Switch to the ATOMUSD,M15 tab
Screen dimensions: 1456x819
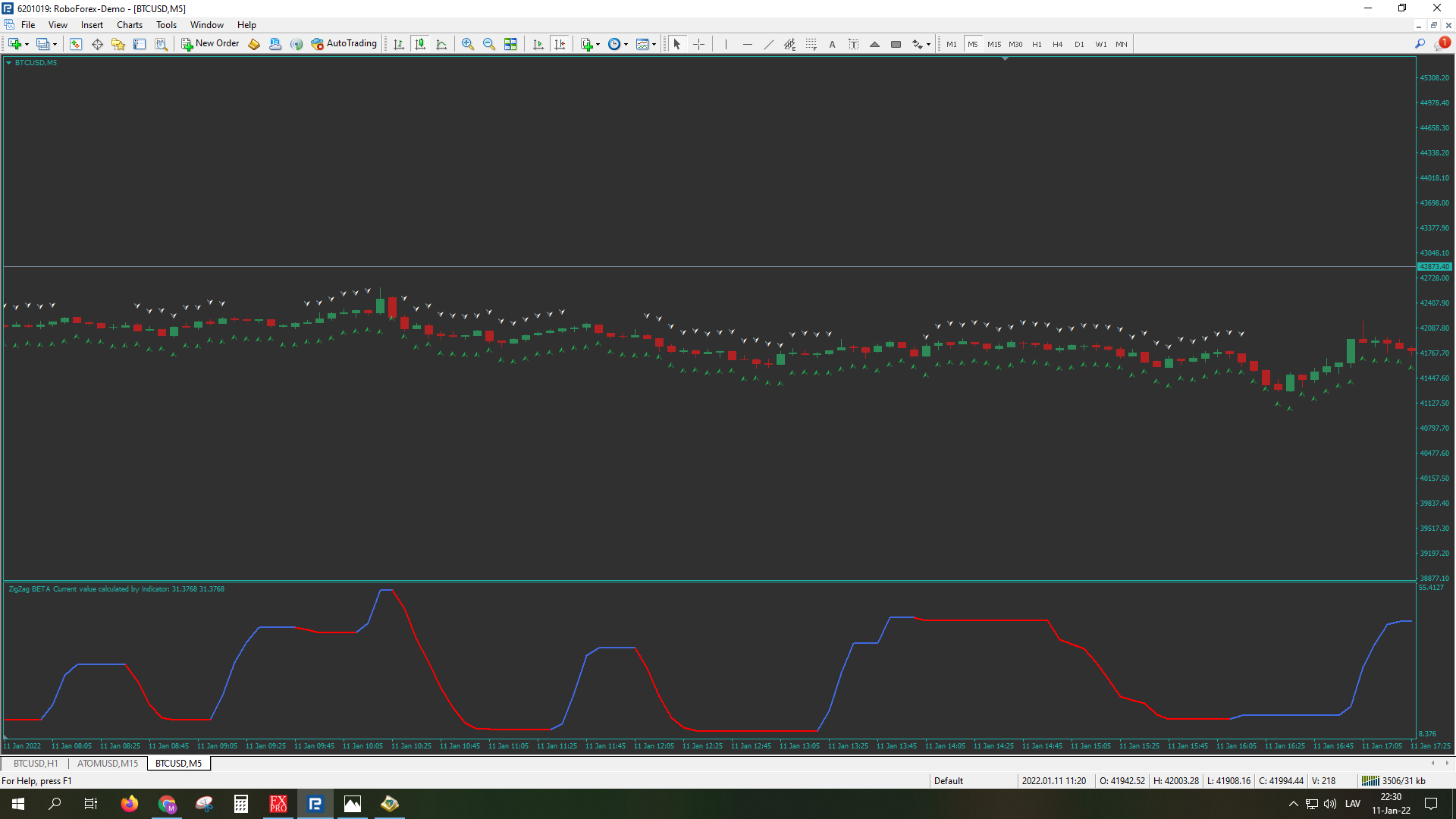108,764
